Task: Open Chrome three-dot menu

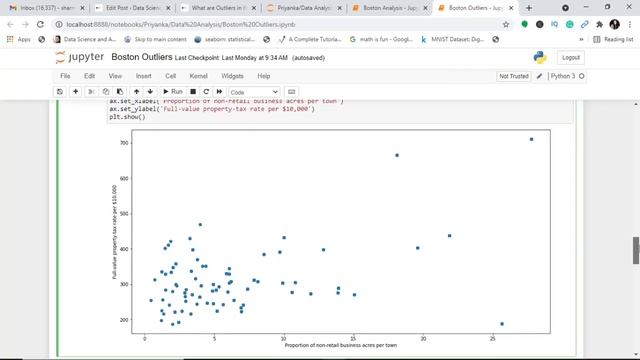Action: click(x=630, y=24)
